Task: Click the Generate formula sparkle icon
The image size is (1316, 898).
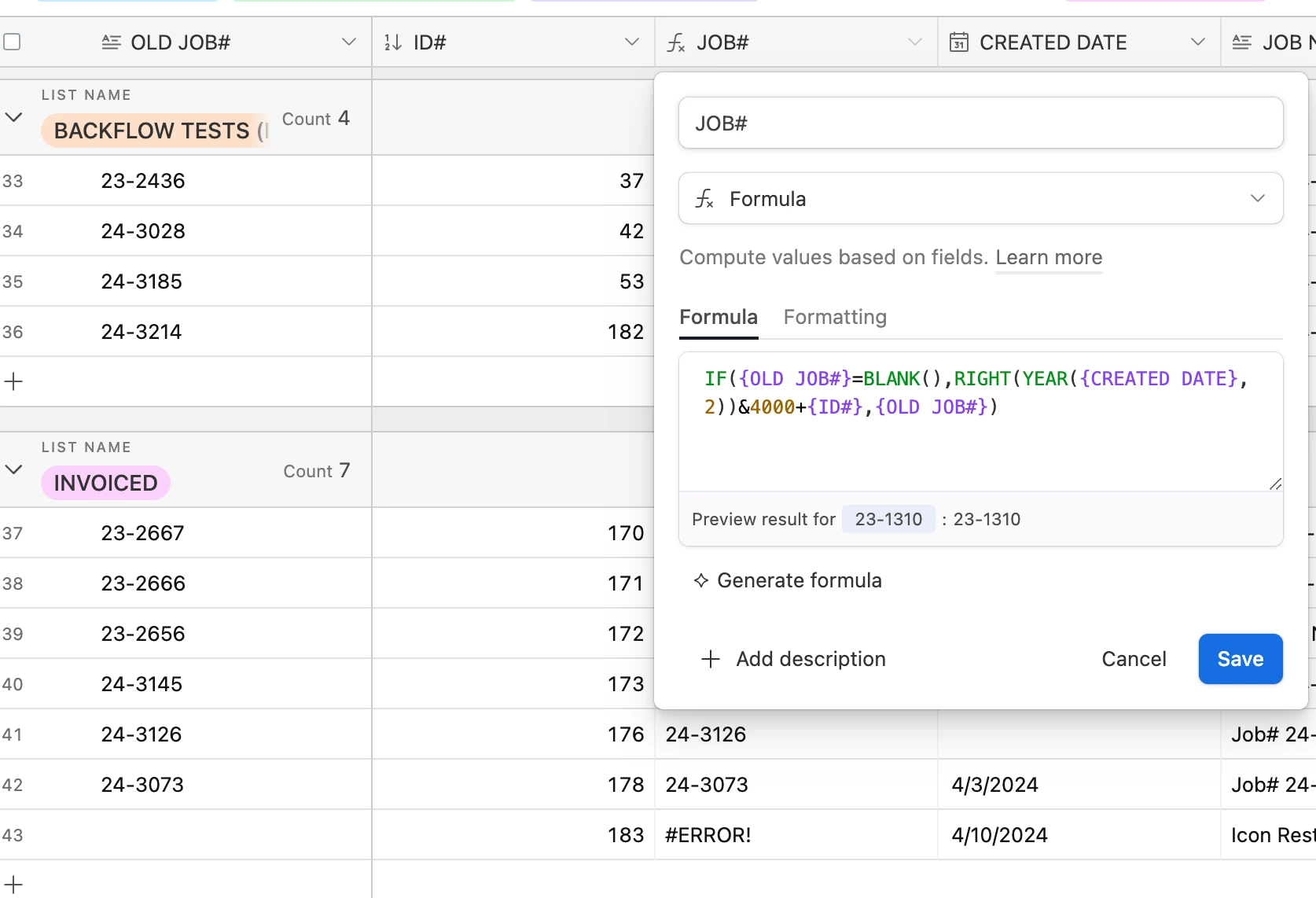Action: 701,580
